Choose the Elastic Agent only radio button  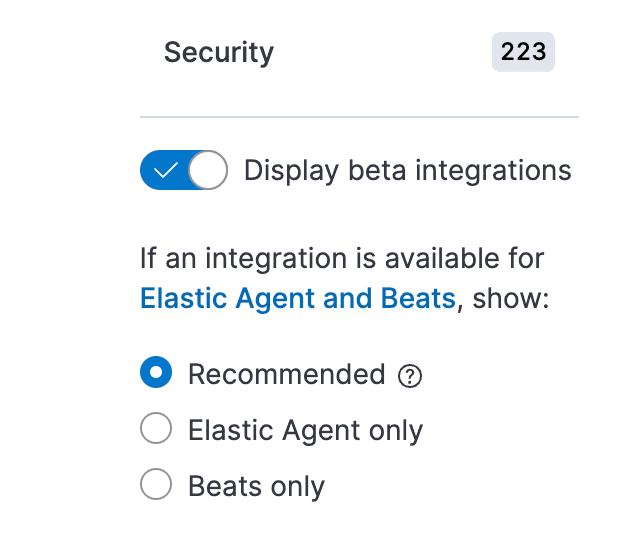[156, 430]
